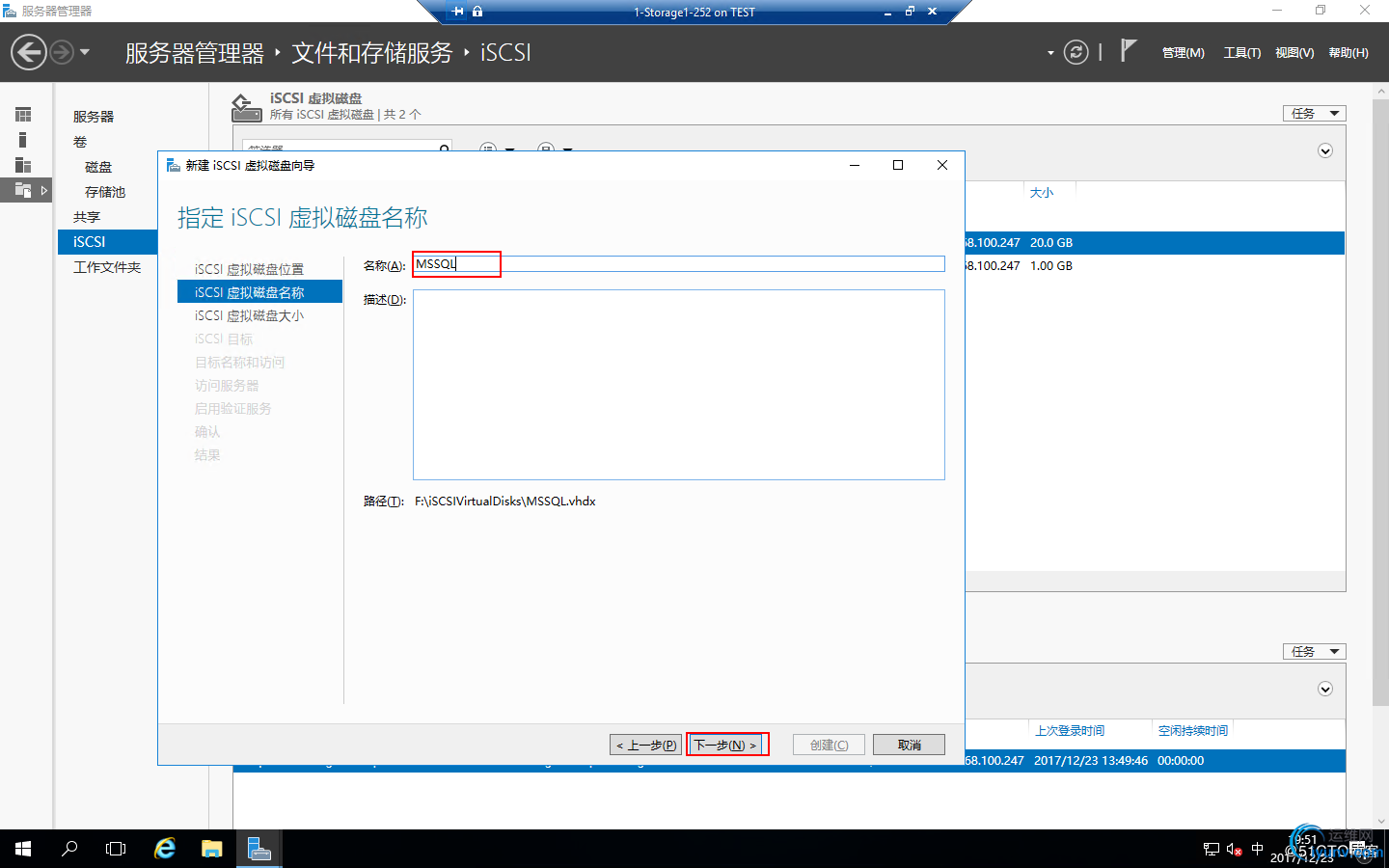The width and height of the screenshot is (1389, 868).
Task: Click the iSCSI breadcrumb segment
Action: pos(505,53)
